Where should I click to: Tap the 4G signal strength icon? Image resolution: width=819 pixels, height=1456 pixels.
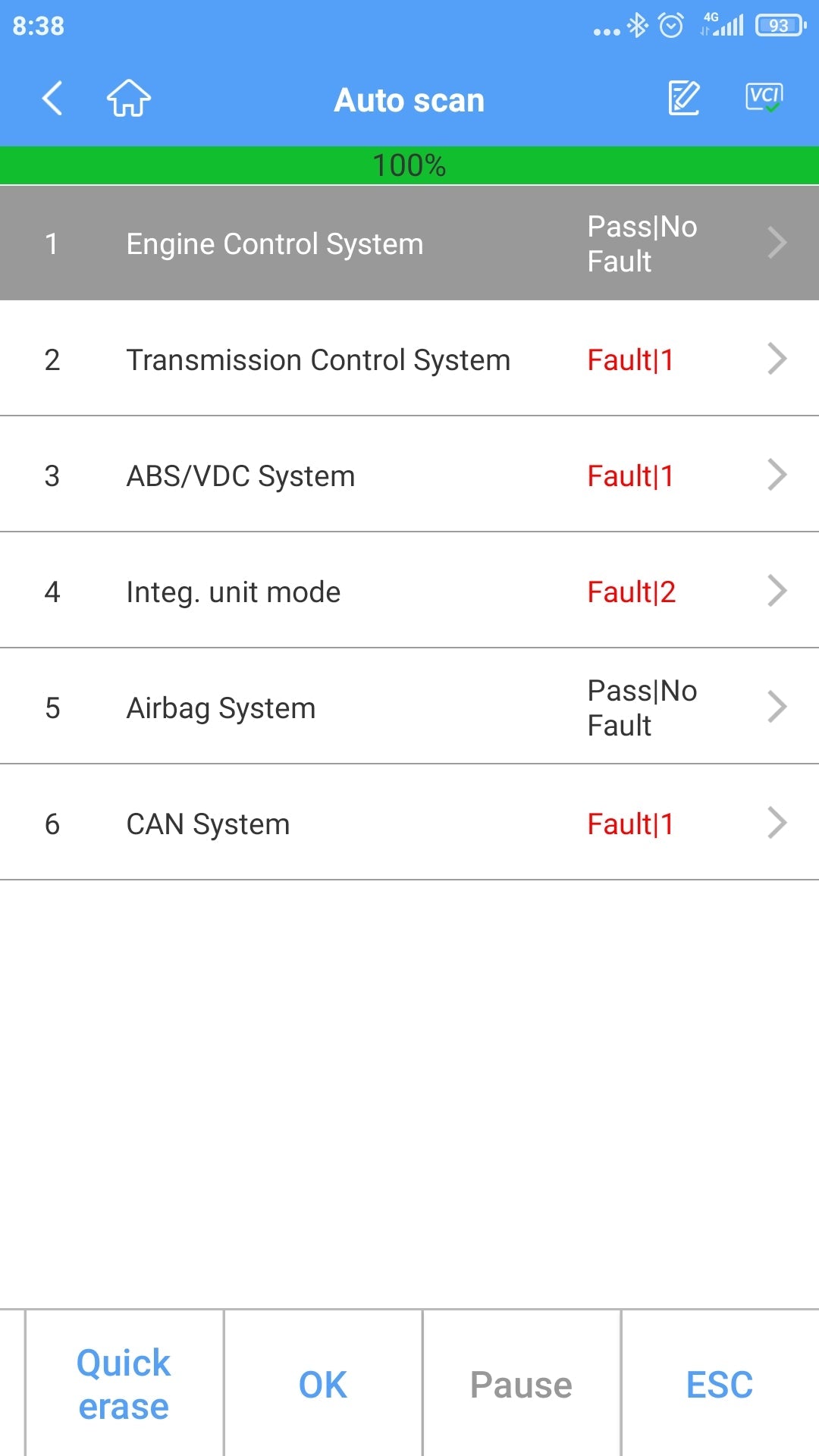(723, 25)
